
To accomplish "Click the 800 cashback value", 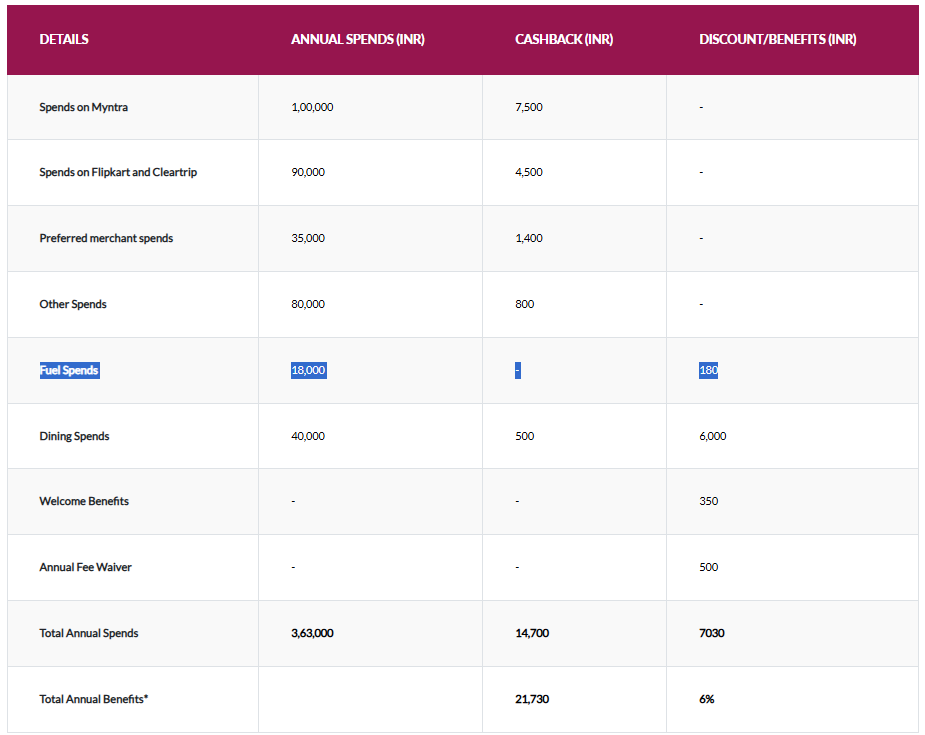I will (524, 304).
